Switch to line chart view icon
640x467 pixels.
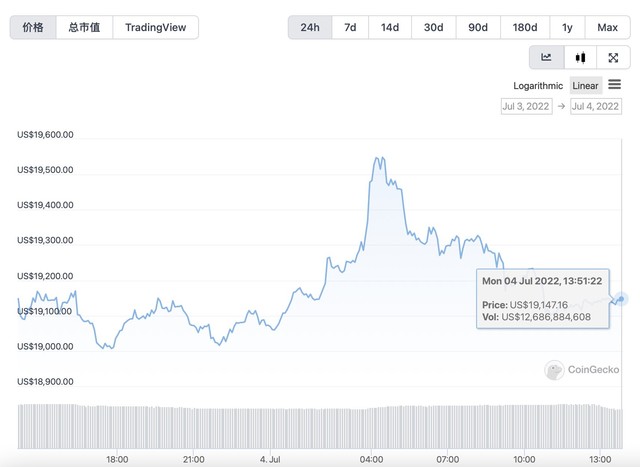click(546, 58)
